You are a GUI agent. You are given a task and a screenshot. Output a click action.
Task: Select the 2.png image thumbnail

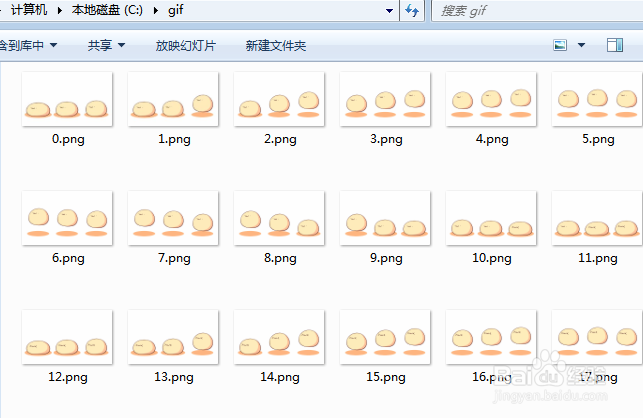point(279,99)
